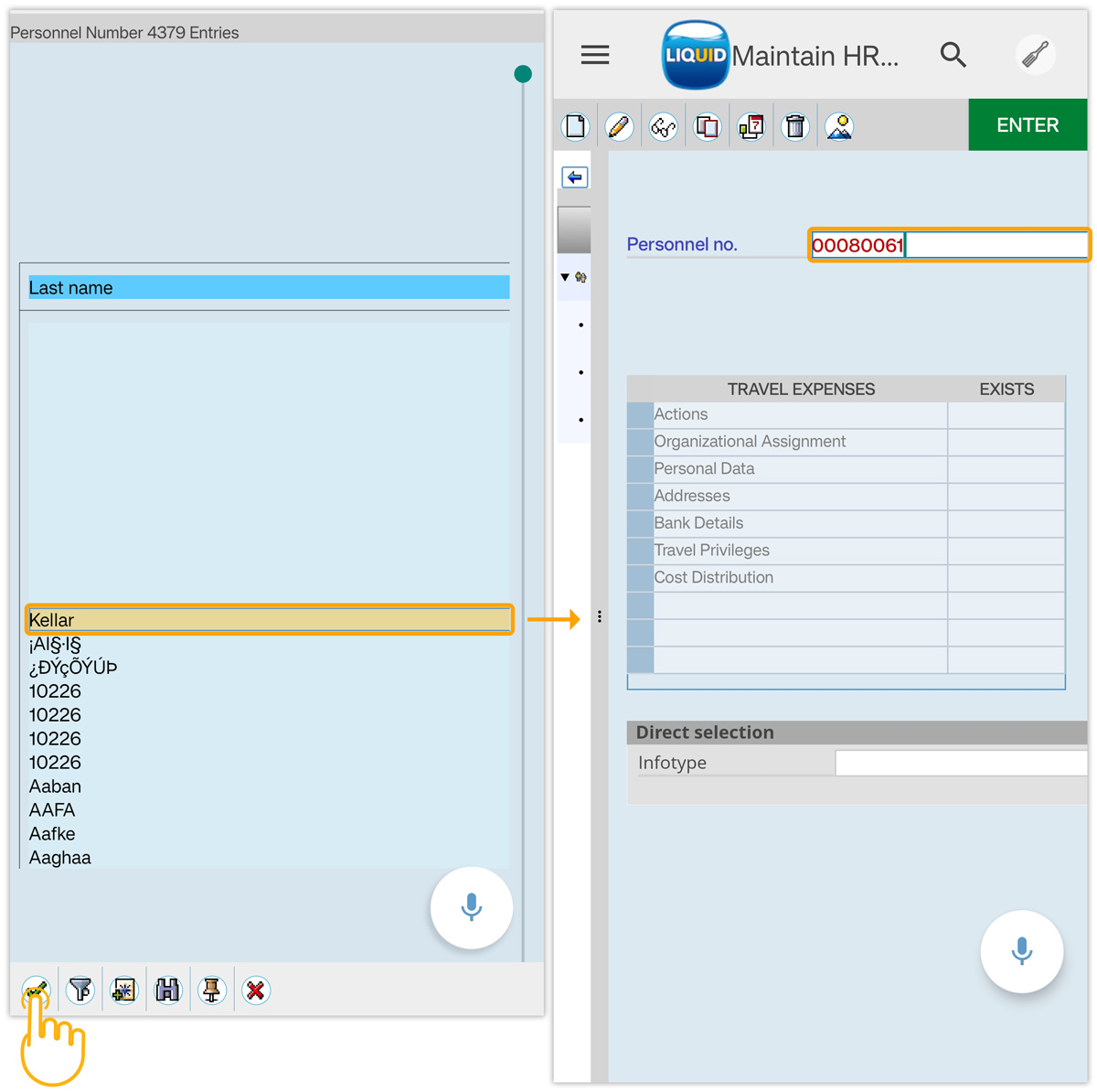Select the AAFA entry

coord(52,810)
